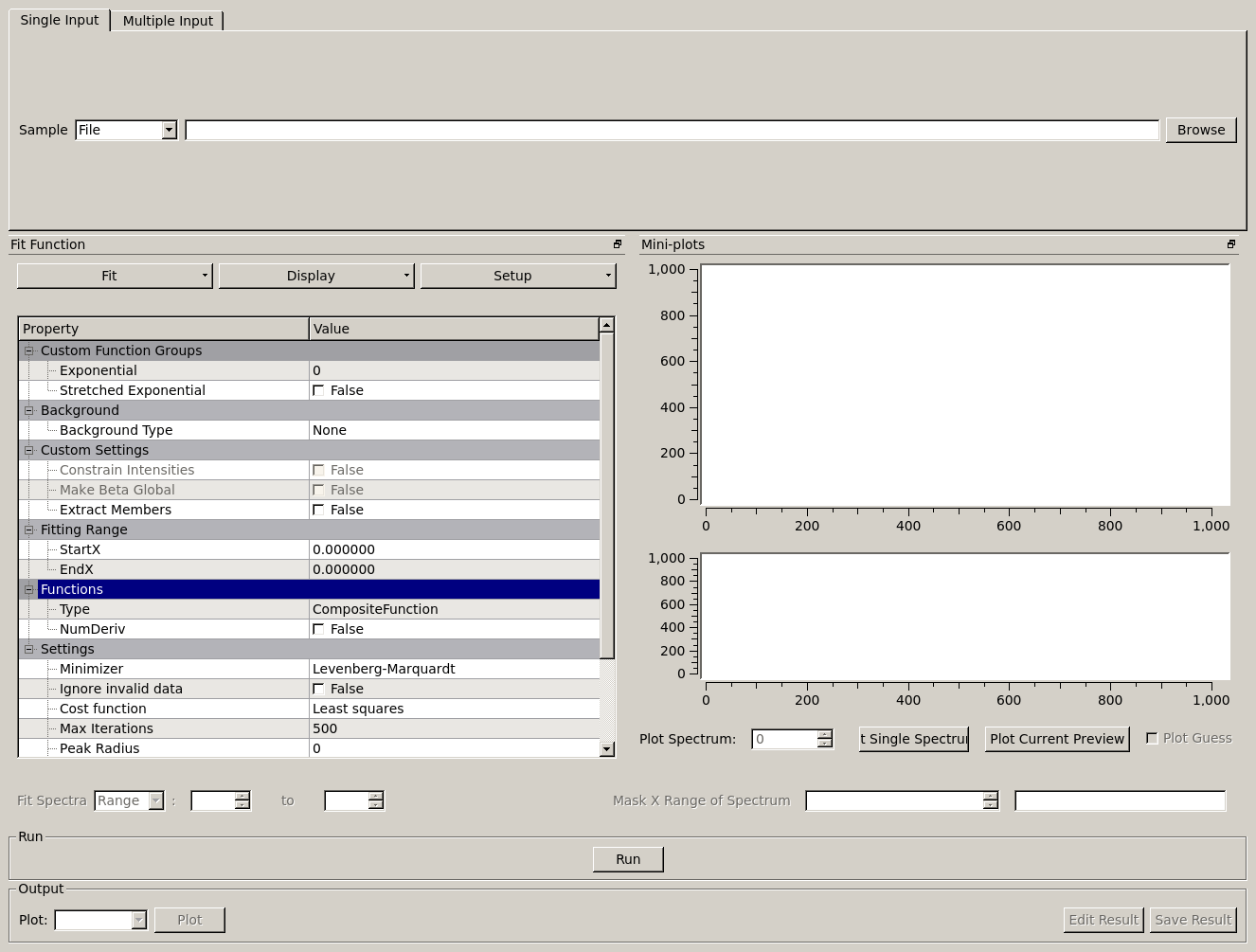Viewport: 1256px width, 952px height.
Task: Toggle the Extract Members checkbox
Action: (x=318, y=510)
